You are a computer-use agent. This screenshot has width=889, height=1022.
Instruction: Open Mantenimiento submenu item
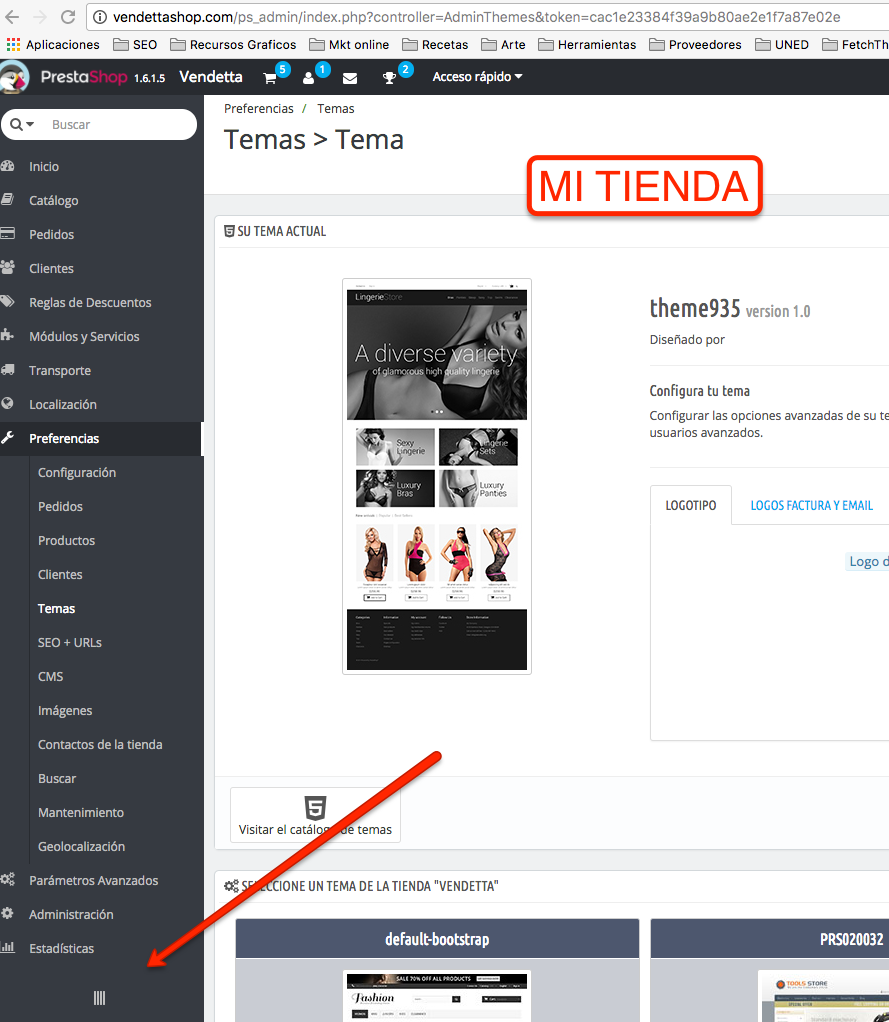[81, 812]
